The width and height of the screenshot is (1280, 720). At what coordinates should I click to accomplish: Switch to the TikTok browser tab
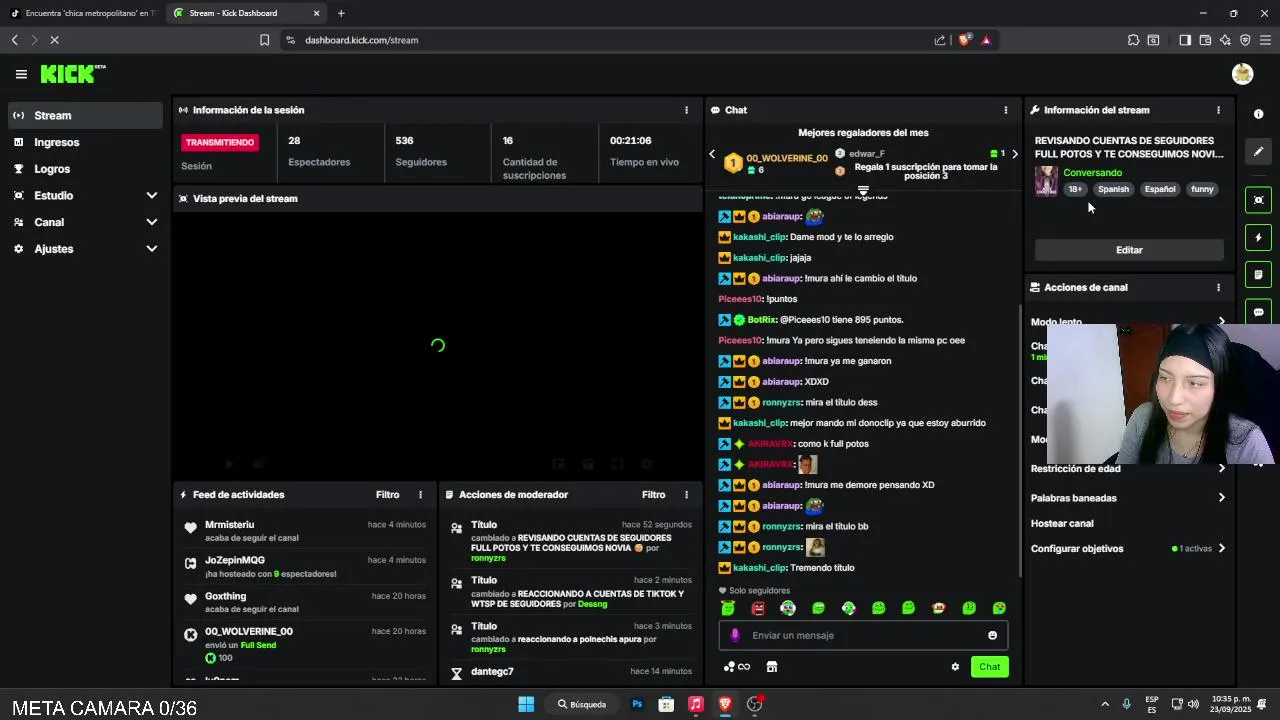pyautogui.click(x=83, y=13)
